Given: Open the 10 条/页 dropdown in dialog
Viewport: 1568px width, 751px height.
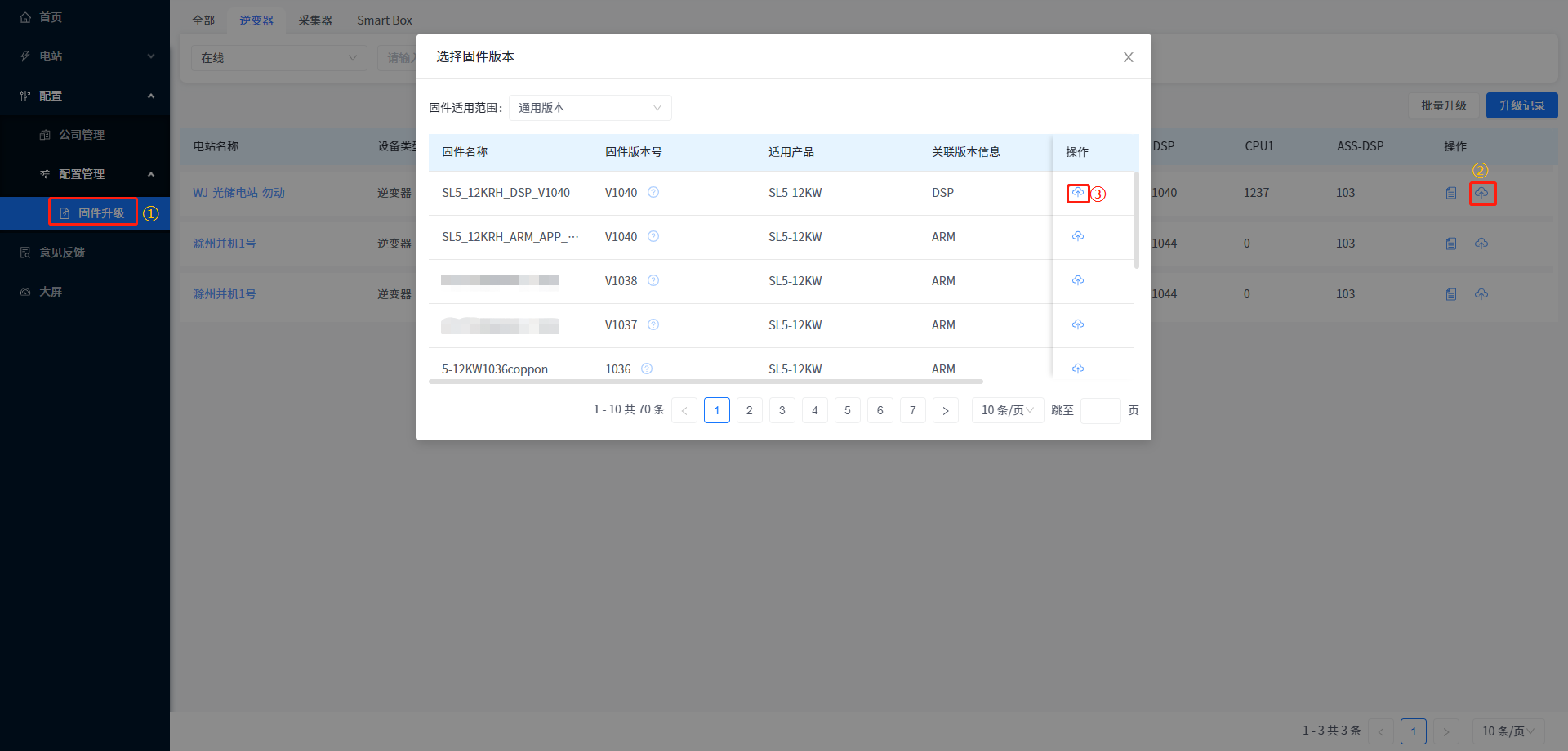Looking at the screenshot, I should tap(1007, 410).
